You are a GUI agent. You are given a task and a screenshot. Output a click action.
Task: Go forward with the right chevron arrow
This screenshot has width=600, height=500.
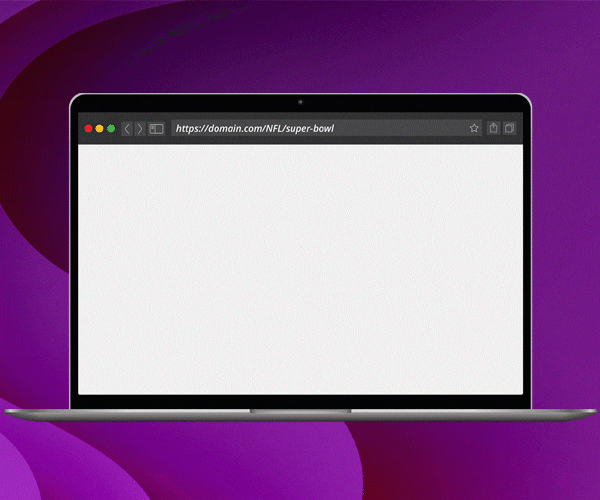(x=140, y=129)
